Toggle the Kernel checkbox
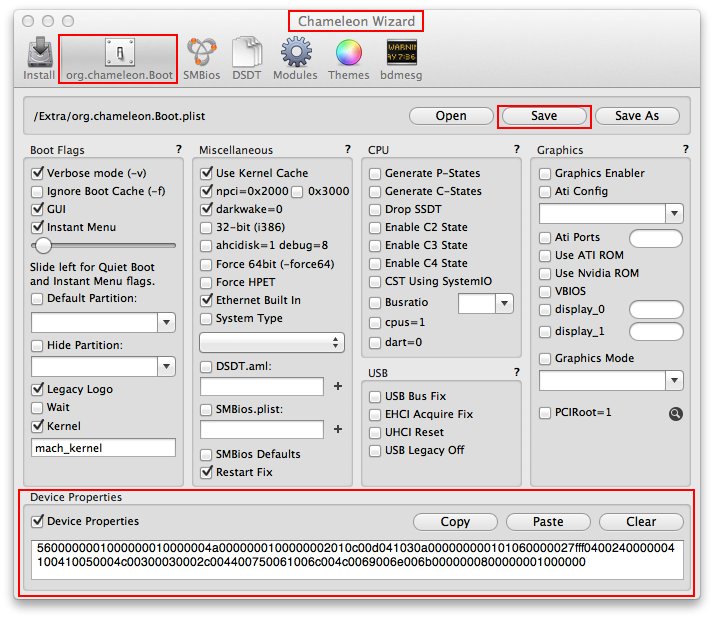 (37, 426)
